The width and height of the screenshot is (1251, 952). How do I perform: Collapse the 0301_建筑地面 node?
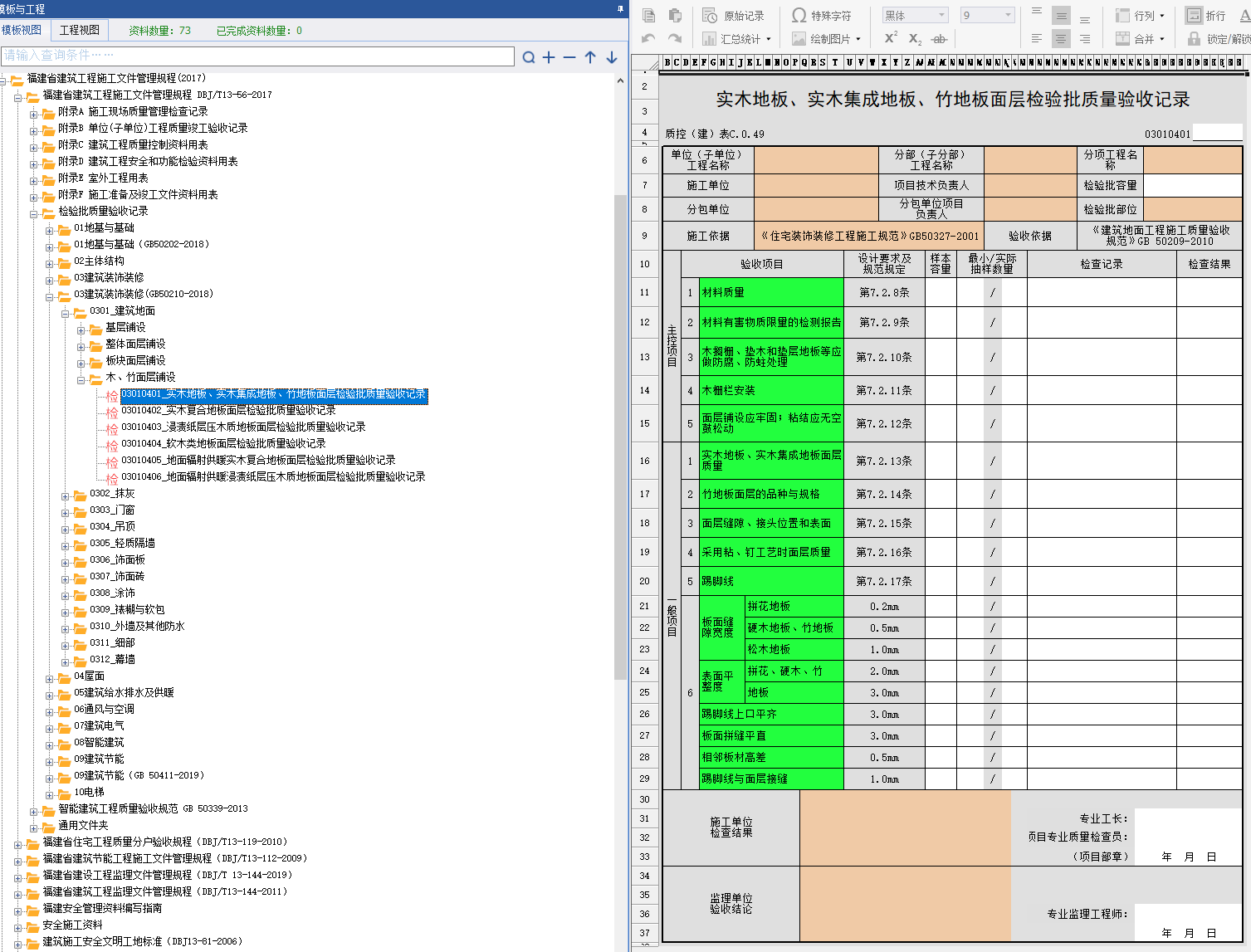(x=66, y=314)
